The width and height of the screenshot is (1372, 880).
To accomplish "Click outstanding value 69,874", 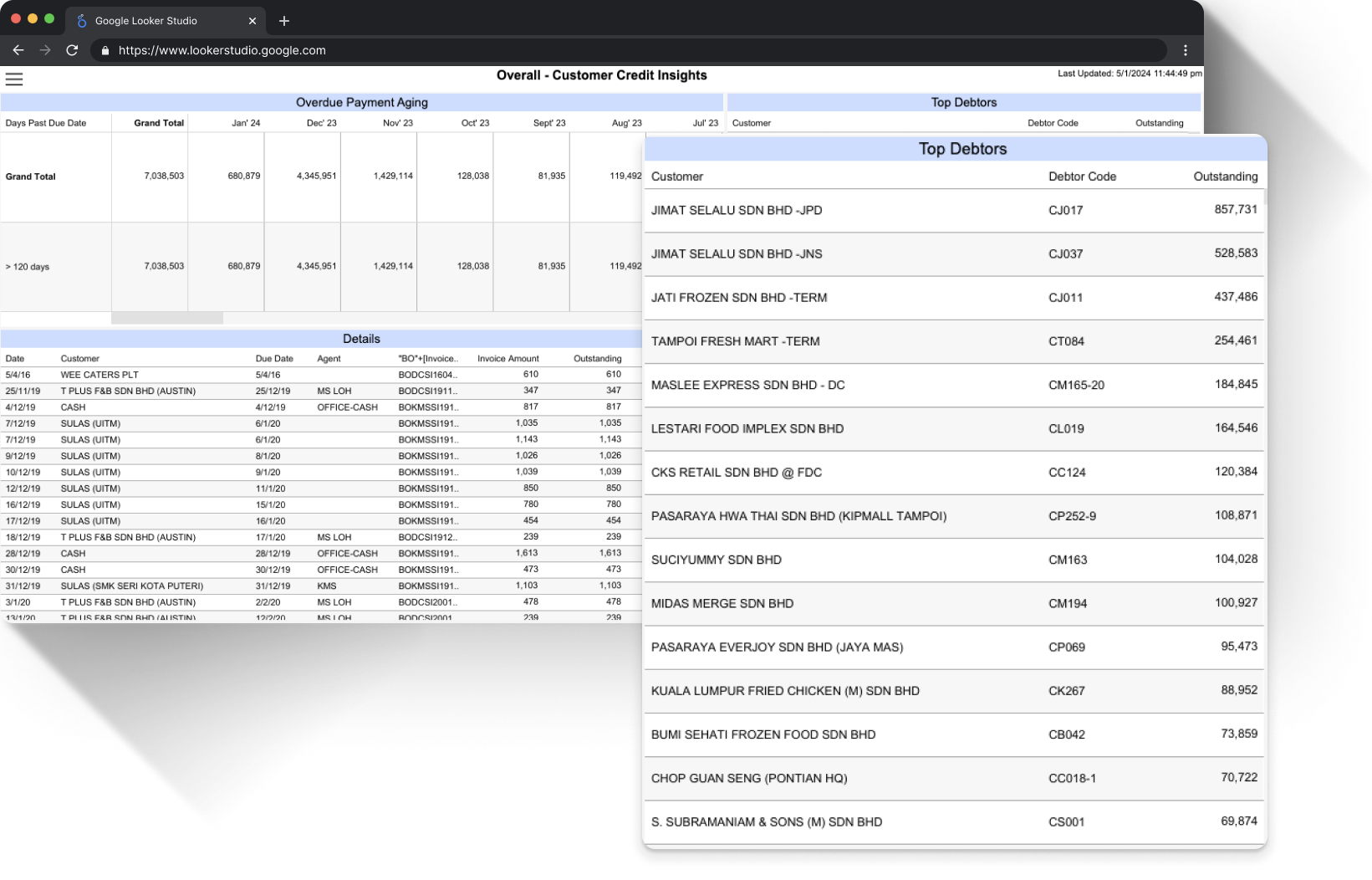I will click(1239, 821).
